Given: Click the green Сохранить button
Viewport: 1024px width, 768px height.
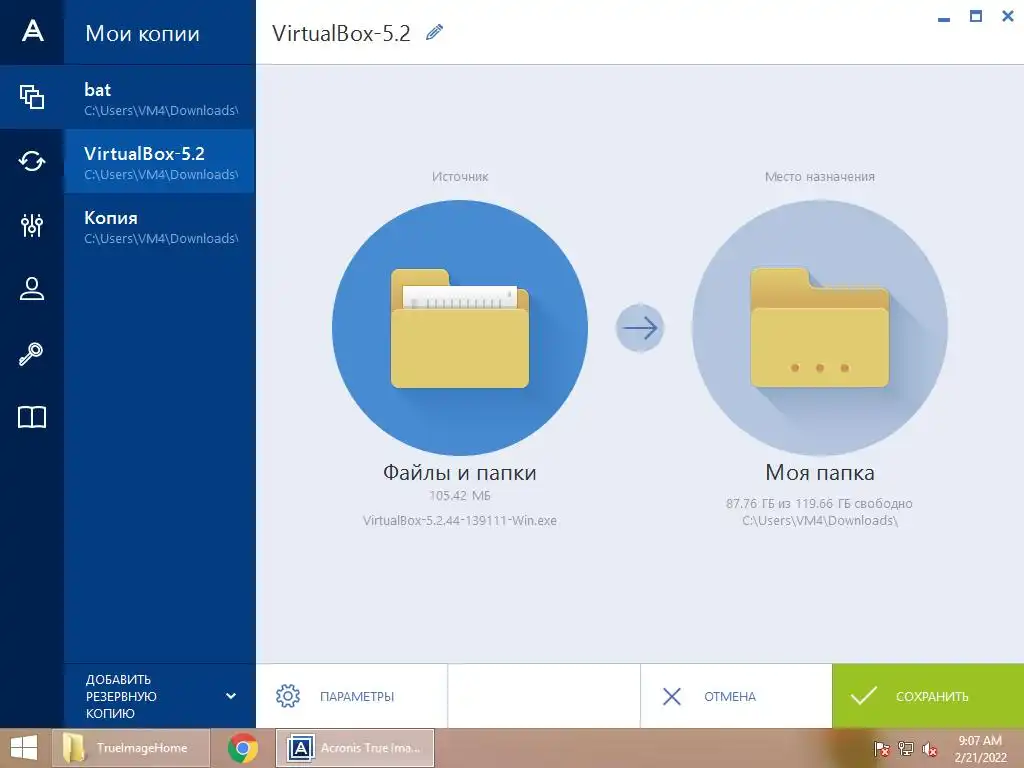Looking at the screenshot, I should click(x=928, y=696).
